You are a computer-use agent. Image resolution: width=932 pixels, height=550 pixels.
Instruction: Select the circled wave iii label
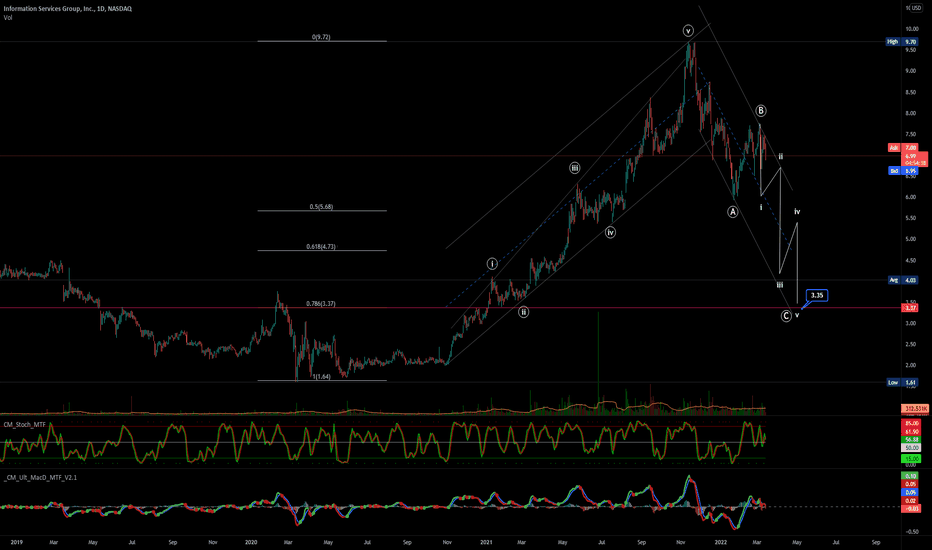point(574,168)
